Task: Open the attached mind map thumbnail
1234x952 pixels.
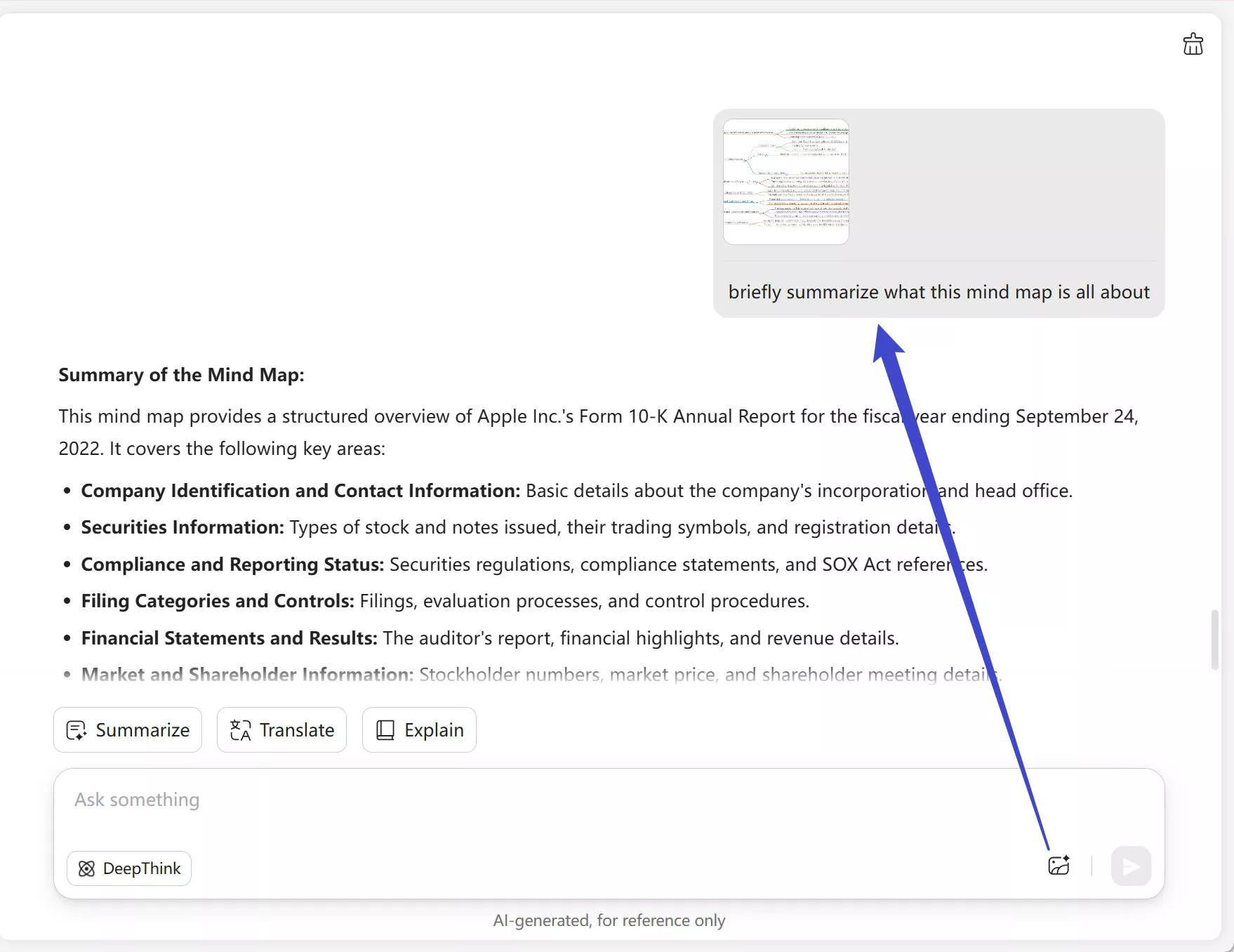Action: pos(785,182)
